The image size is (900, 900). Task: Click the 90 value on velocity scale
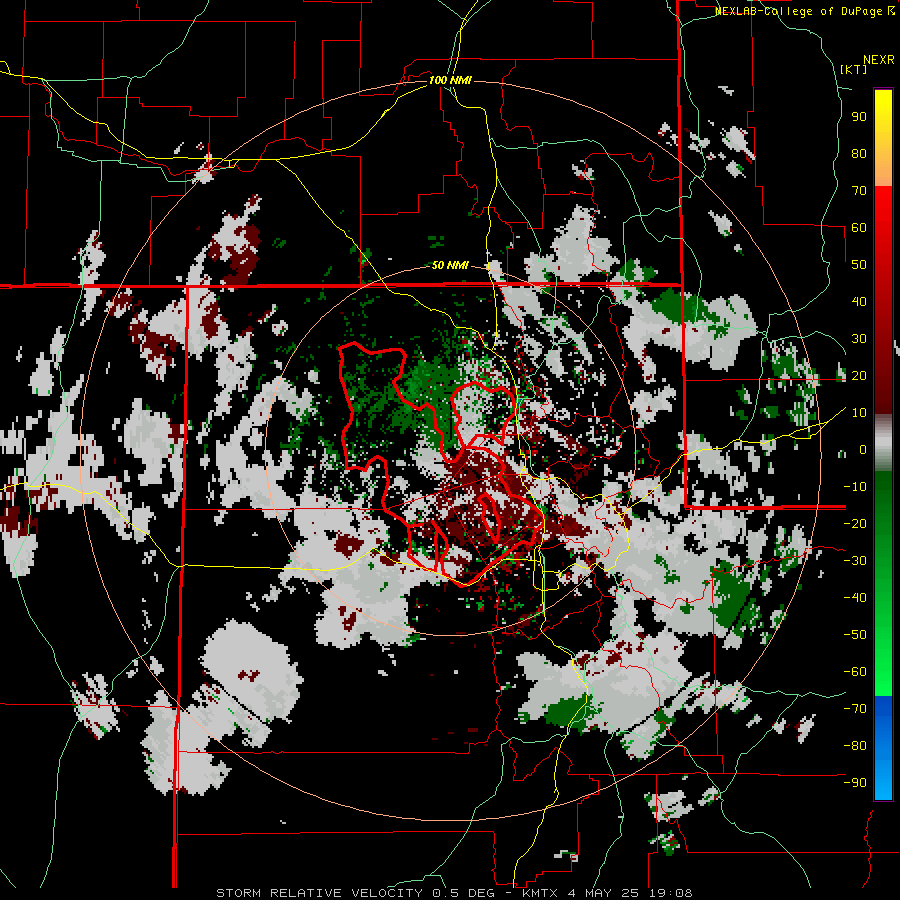tap(859, 117)
